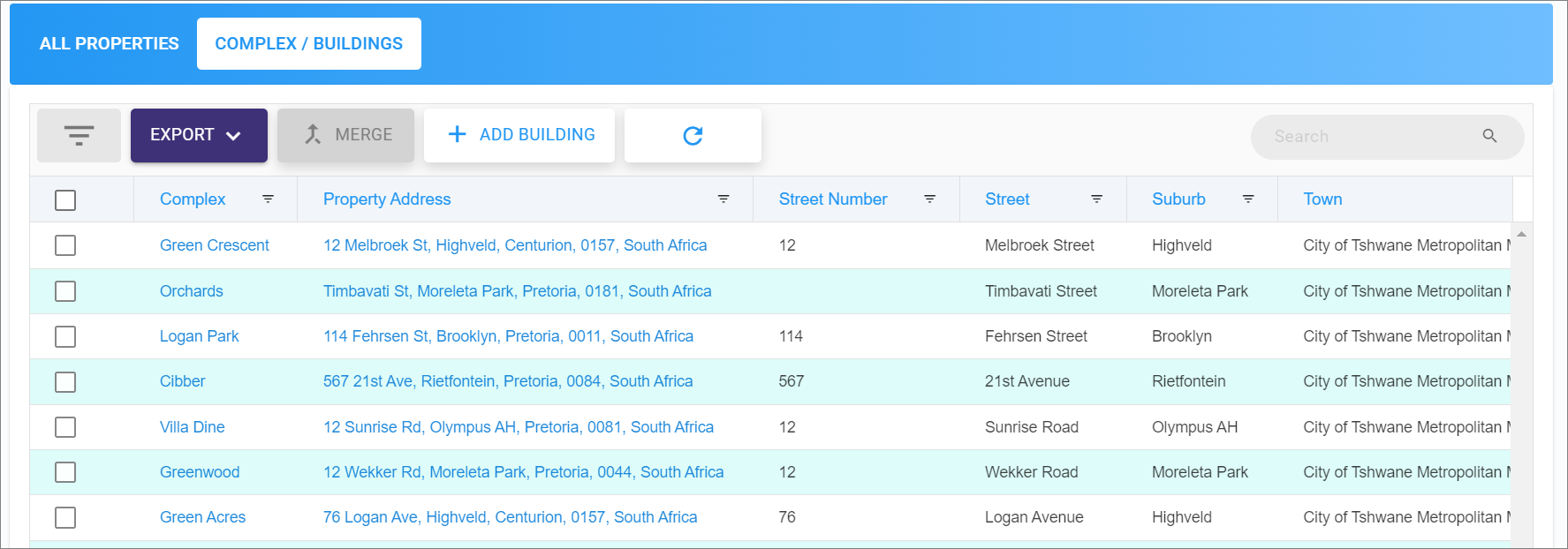Open the 567 21st Ave address link
This screenshot has width=1568, height=549.
508,381
